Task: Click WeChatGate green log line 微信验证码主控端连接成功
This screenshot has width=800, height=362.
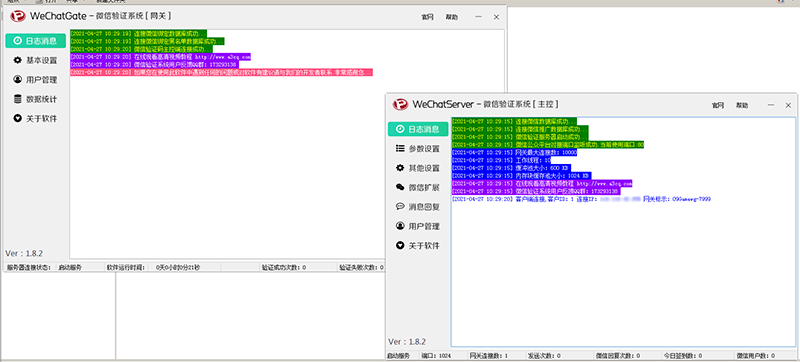Action: [141, 49]
